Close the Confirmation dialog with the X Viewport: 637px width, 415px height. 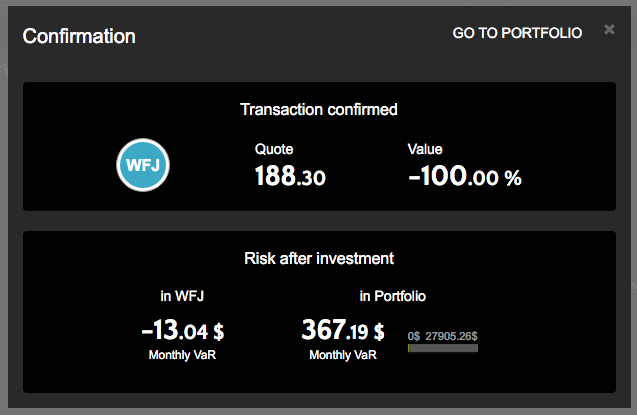pyautogui.click(x=609, y=30)
